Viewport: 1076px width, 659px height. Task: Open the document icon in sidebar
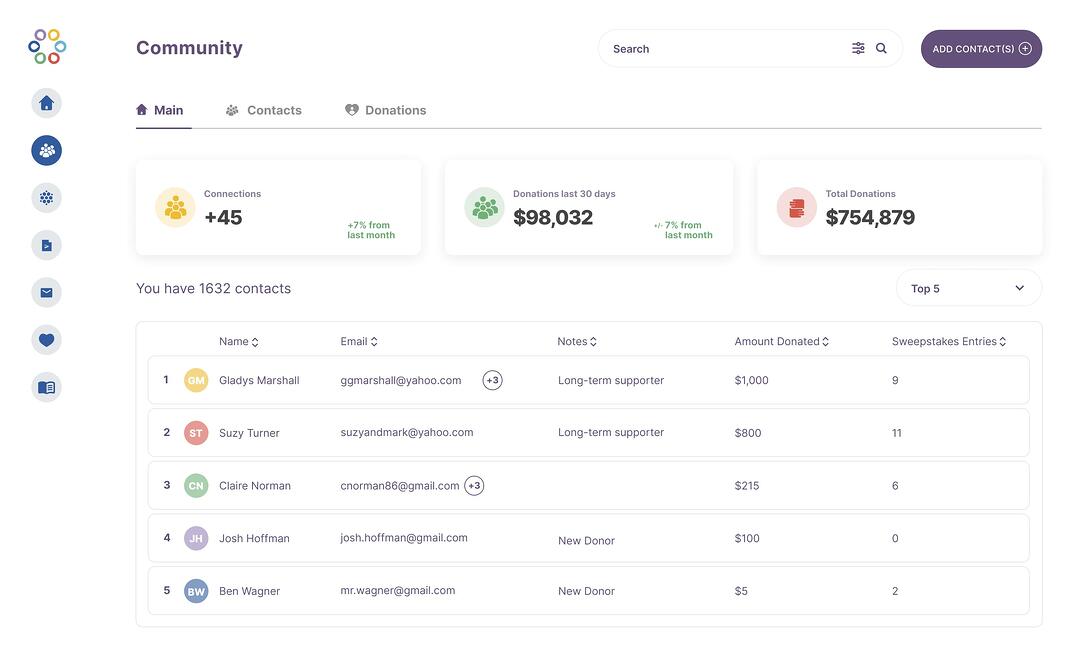click(47, 245)
